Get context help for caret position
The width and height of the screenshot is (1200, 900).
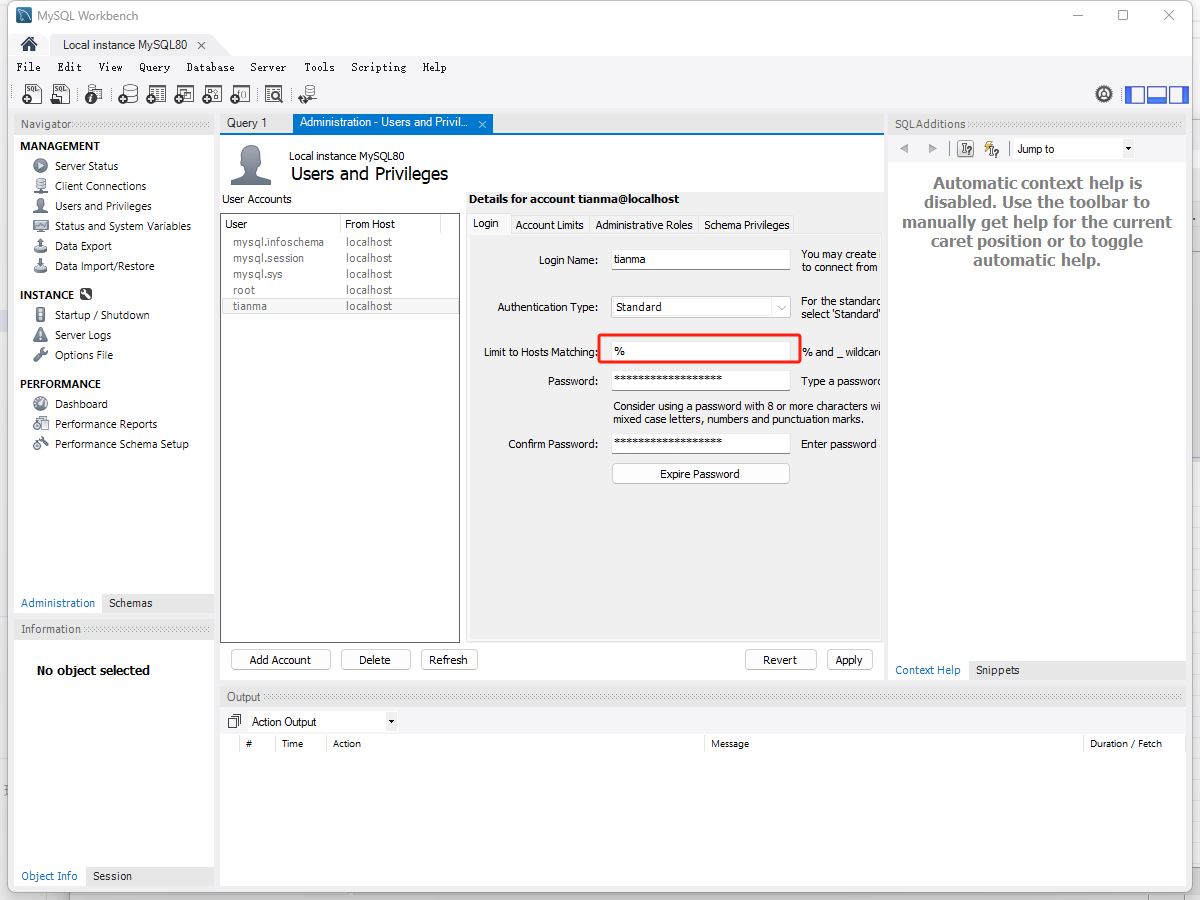[x=965, y=149]
